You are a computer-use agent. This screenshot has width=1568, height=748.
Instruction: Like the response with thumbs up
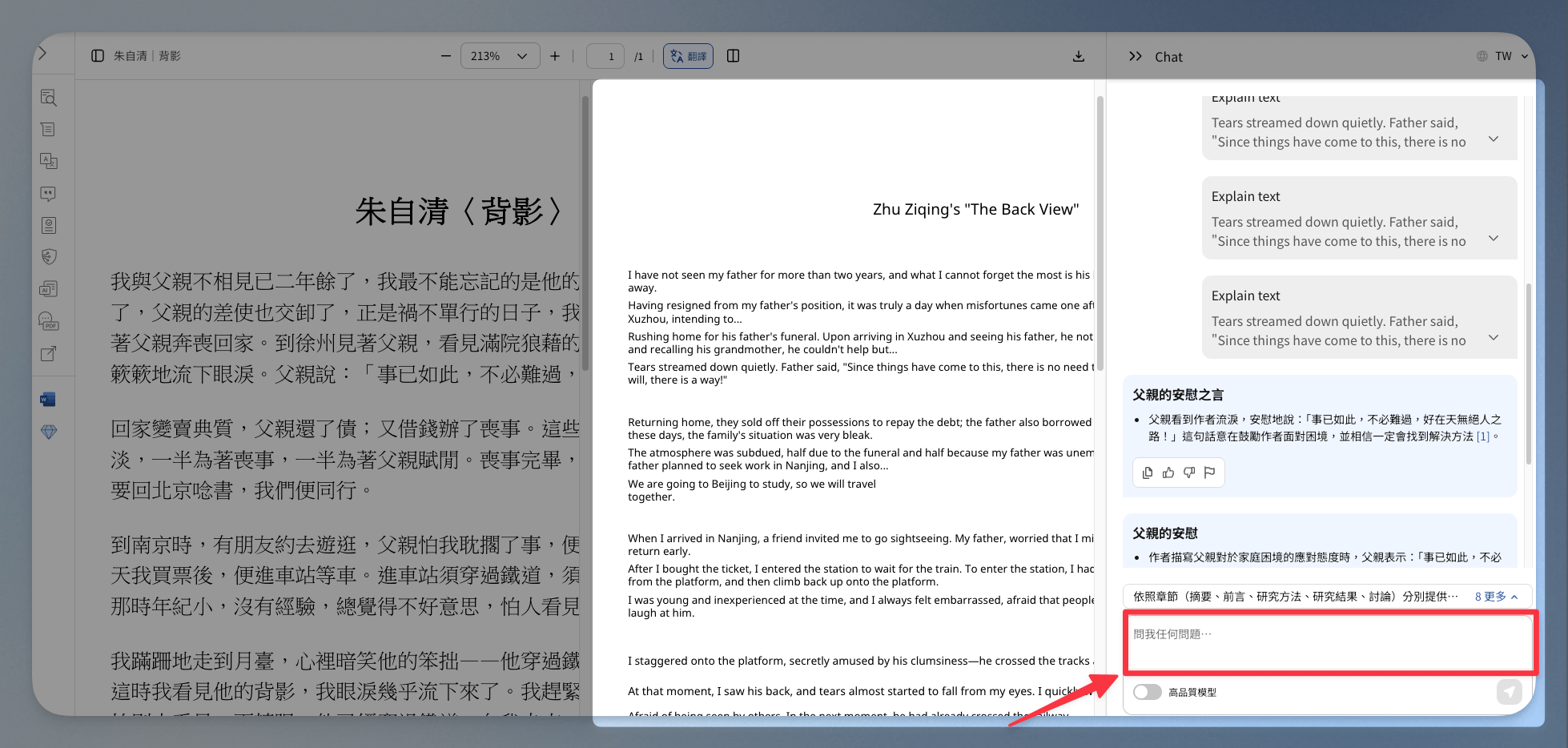pyautogui.click(x=1168, y=473)
